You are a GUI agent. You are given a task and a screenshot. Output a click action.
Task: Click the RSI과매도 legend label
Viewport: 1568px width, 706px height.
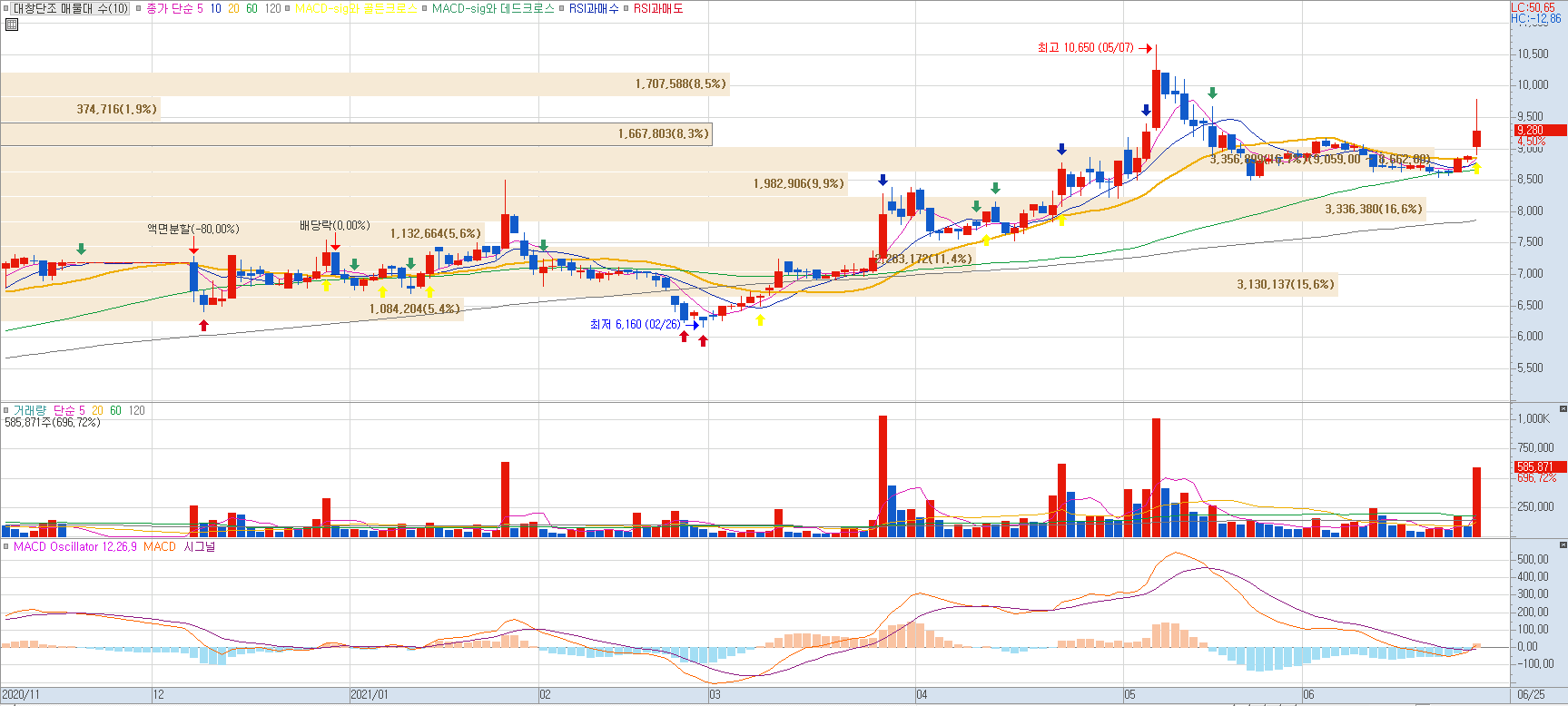click(x=658, y=8)
